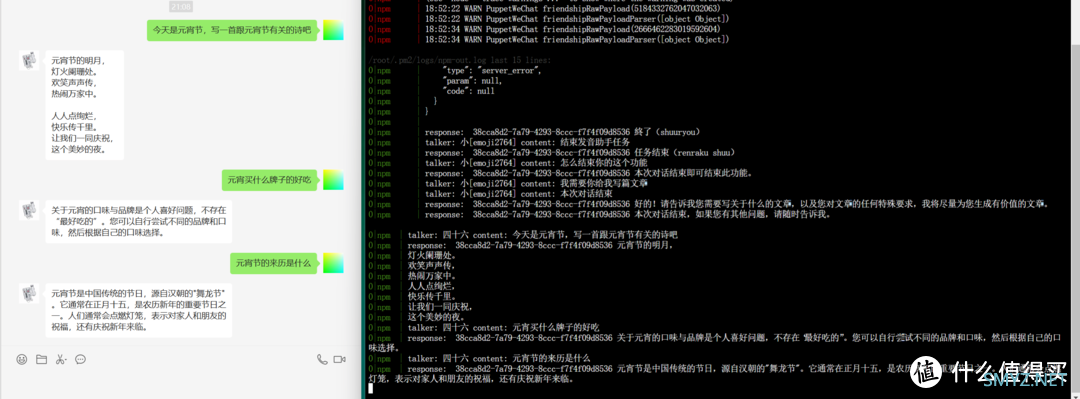The height and width of the screenshot is (399, 1080).
Task: Select the scissors screenshot tool
Action: coord(61,359)
